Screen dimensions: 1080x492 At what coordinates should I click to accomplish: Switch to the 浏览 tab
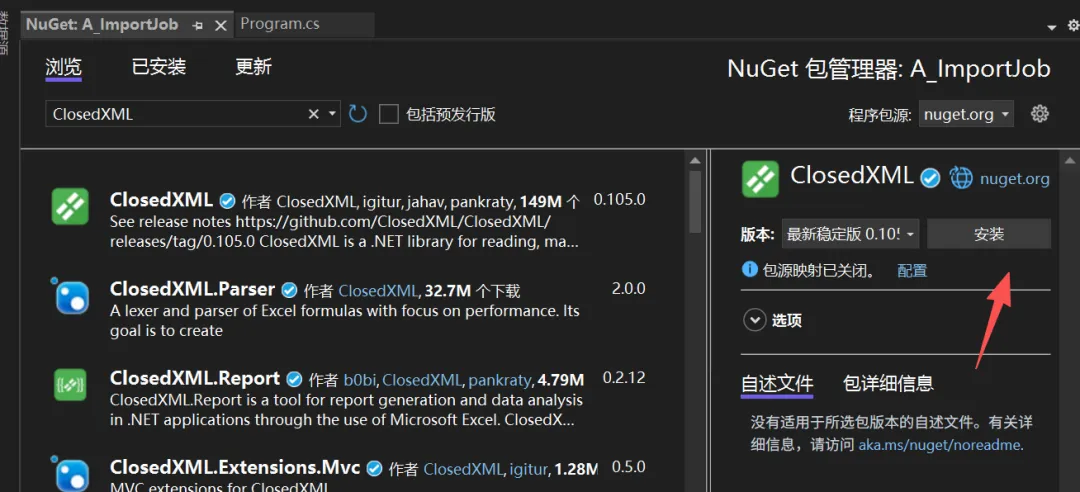[x=63, y=67]
